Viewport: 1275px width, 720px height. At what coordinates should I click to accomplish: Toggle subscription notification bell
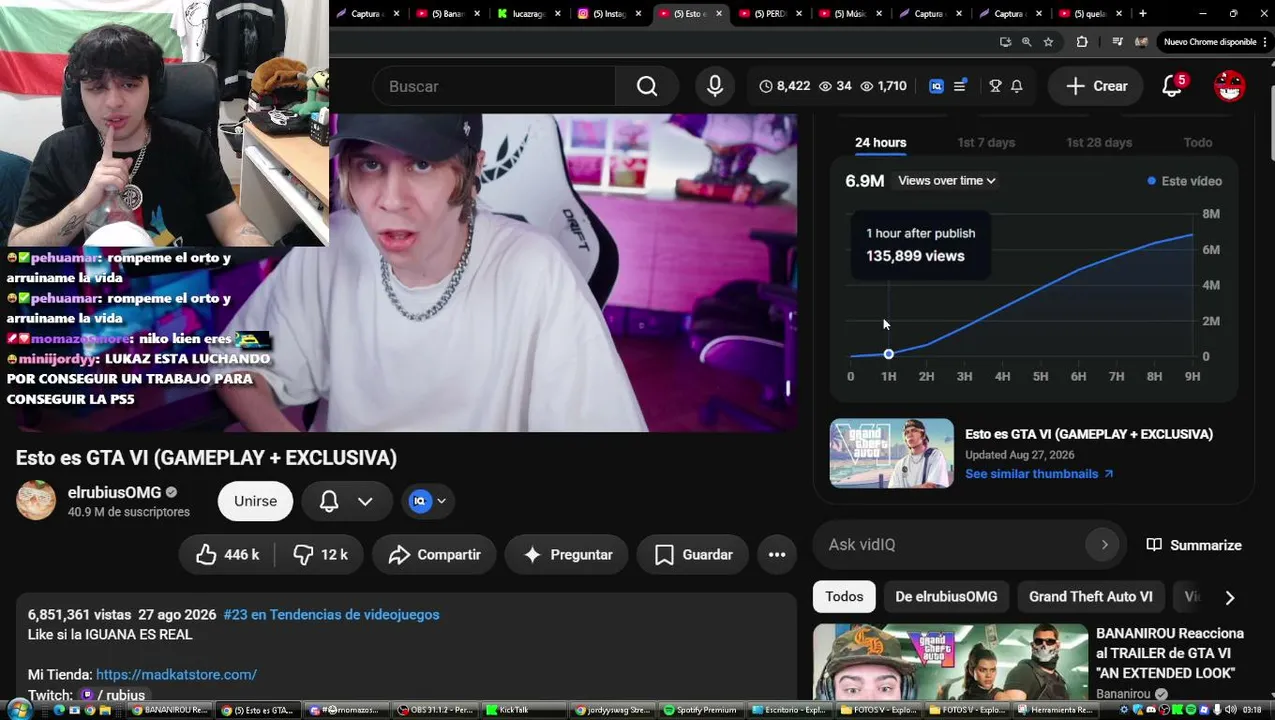[329, 501]
